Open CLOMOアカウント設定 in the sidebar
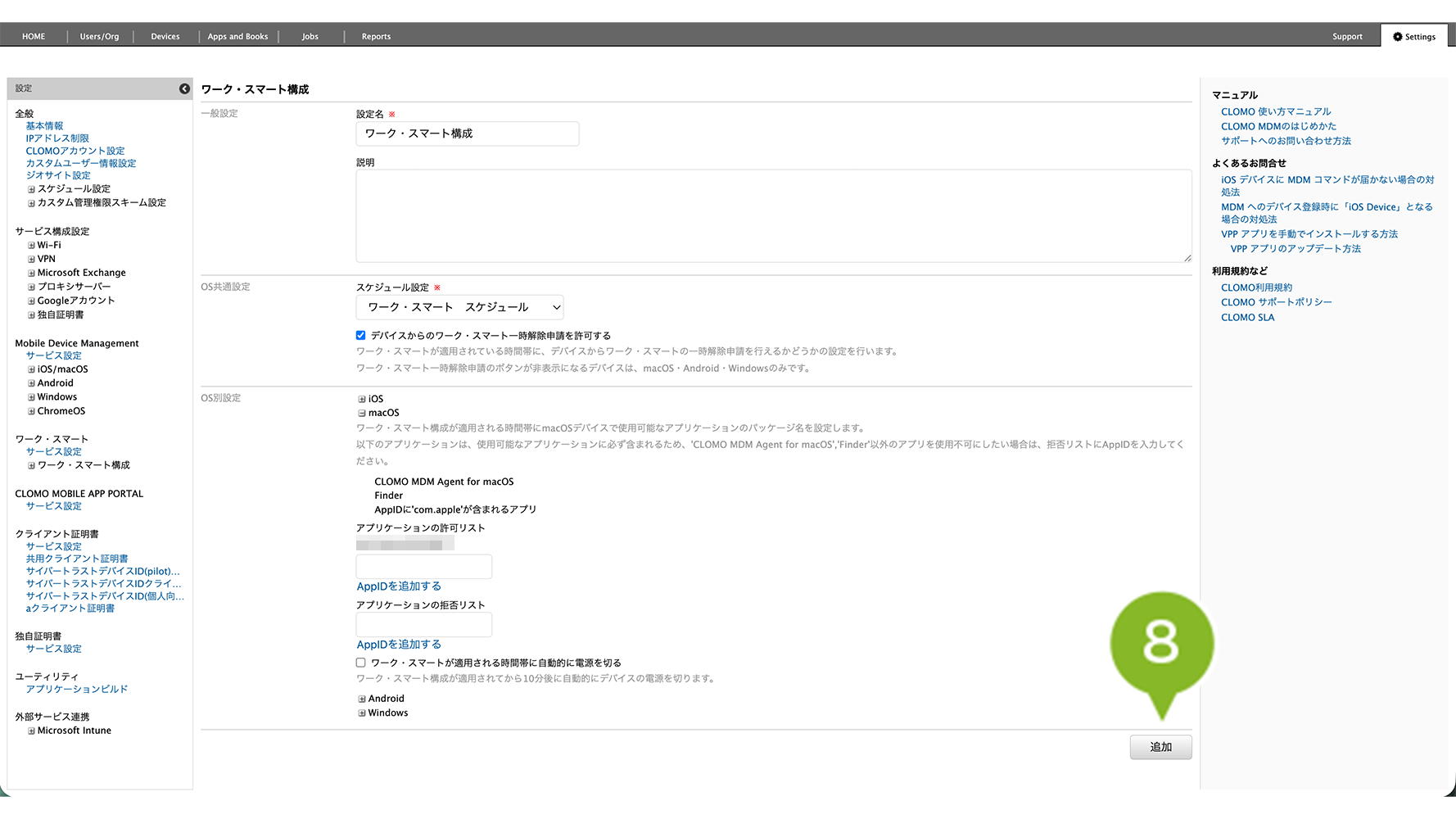1456x819 pixels. [x=75, y=152]
